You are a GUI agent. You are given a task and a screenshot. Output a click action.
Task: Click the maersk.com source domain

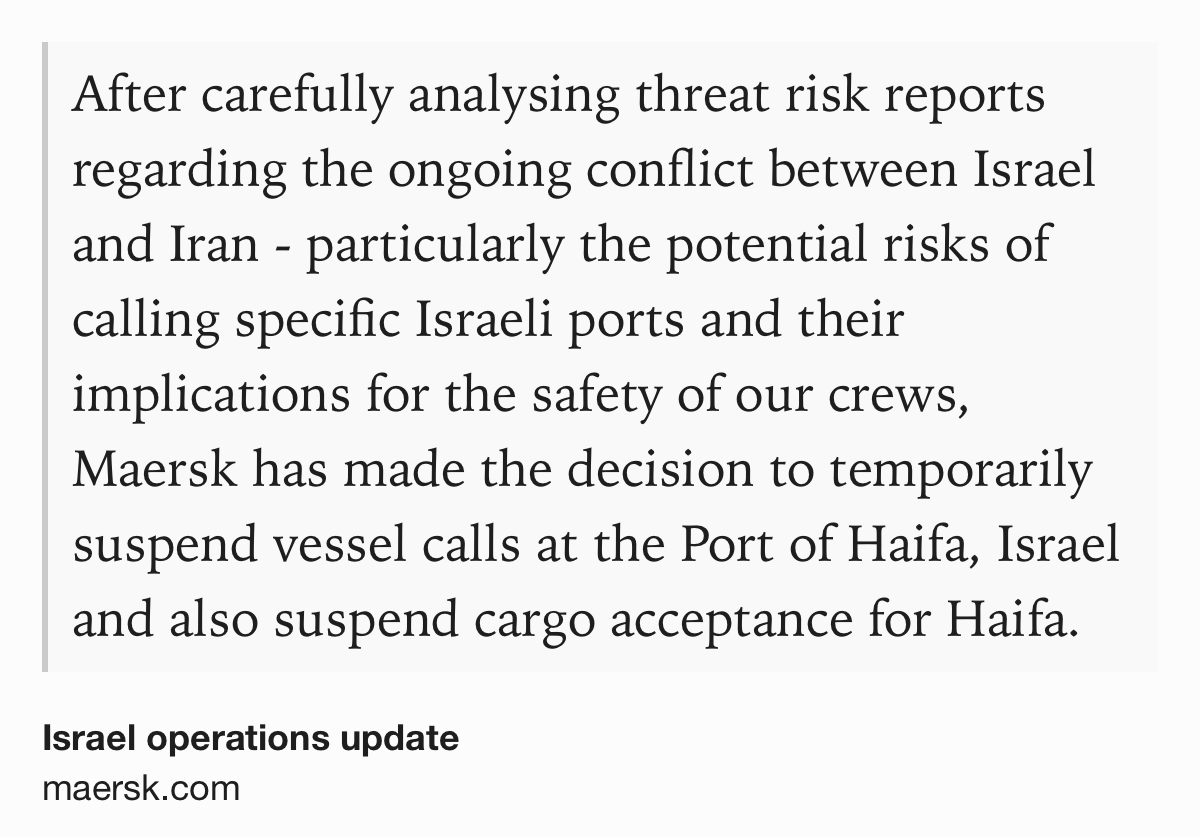click(x=141, y=788)
